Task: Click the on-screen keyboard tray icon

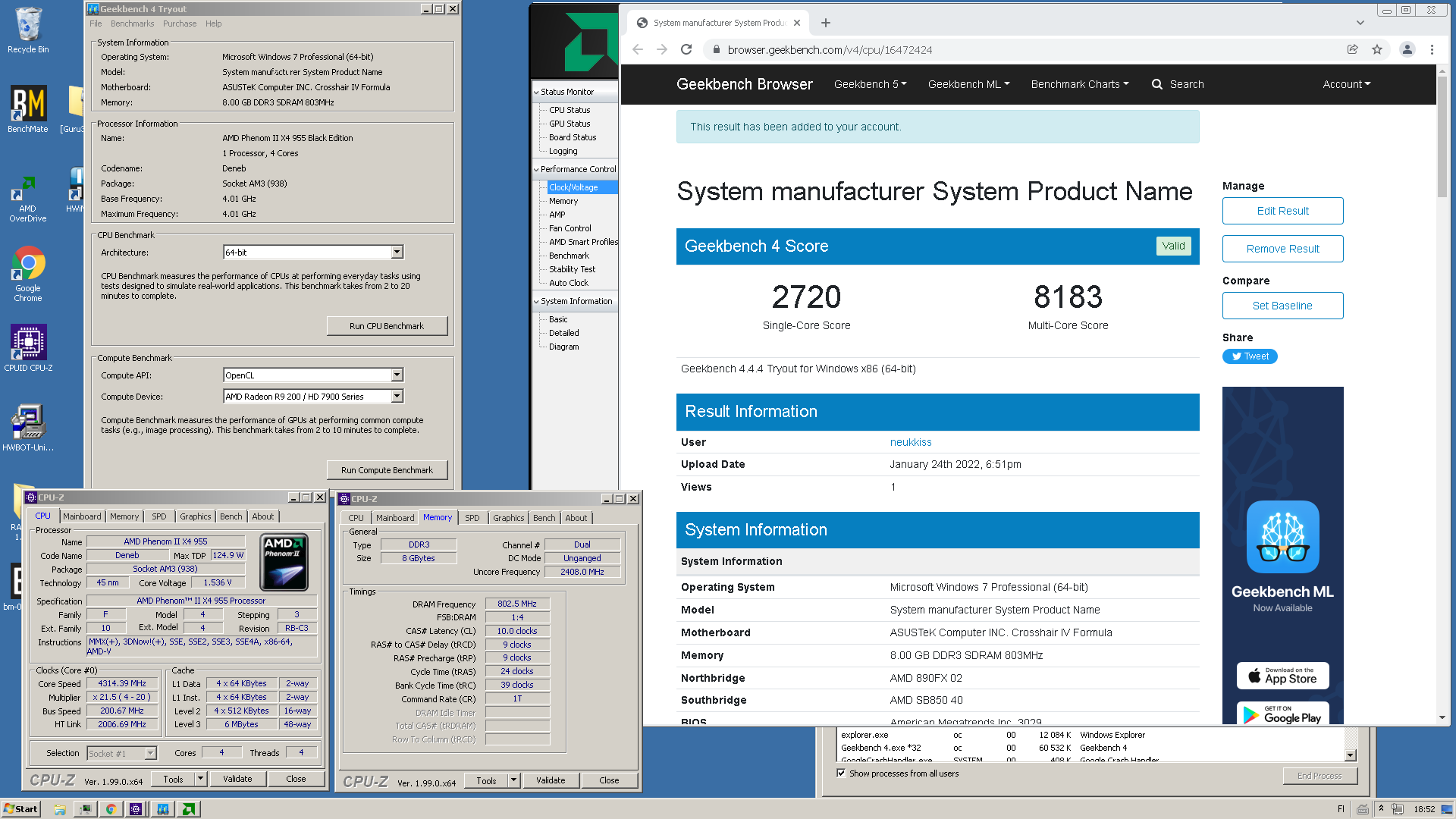Action: coord(1363,809)
